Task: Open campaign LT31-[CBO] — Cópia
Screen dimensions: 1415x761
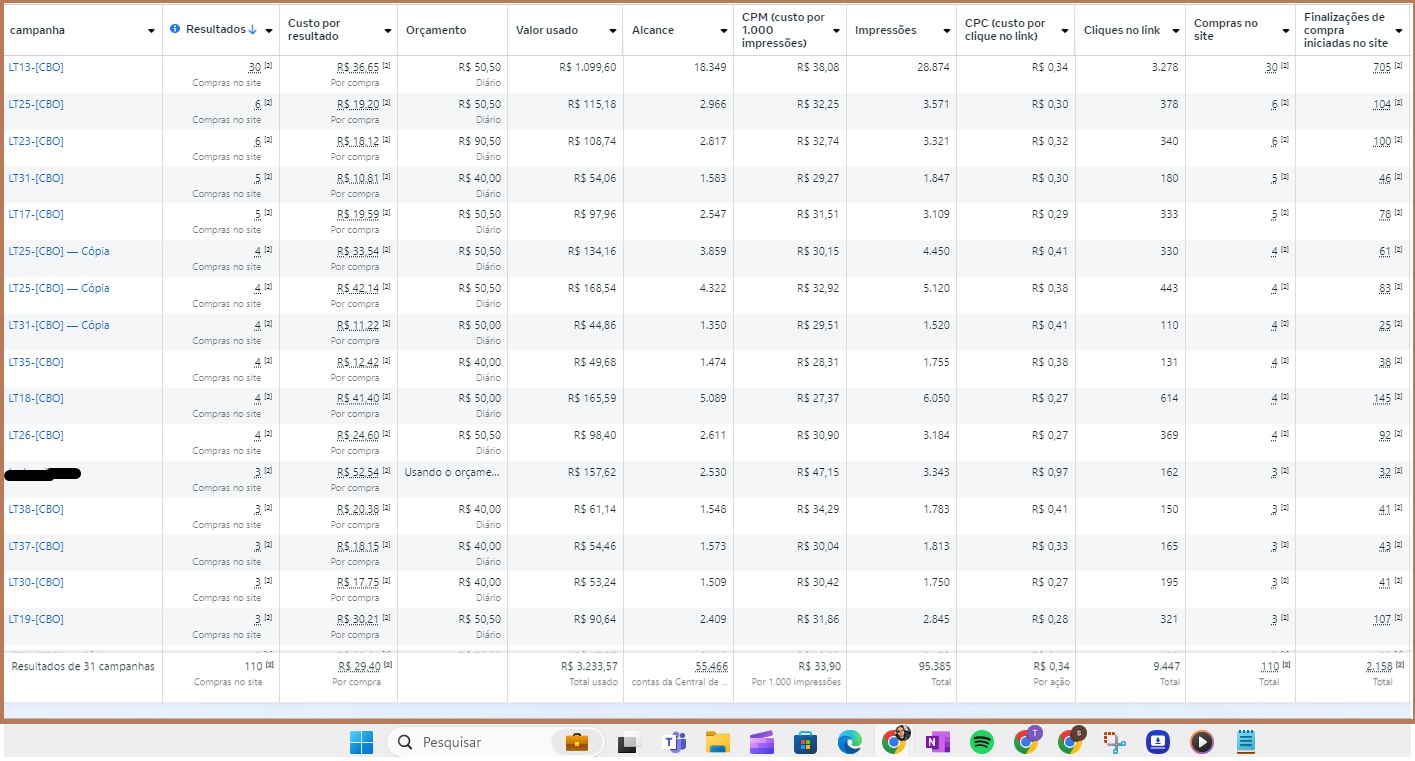Action: coord(59,325)
